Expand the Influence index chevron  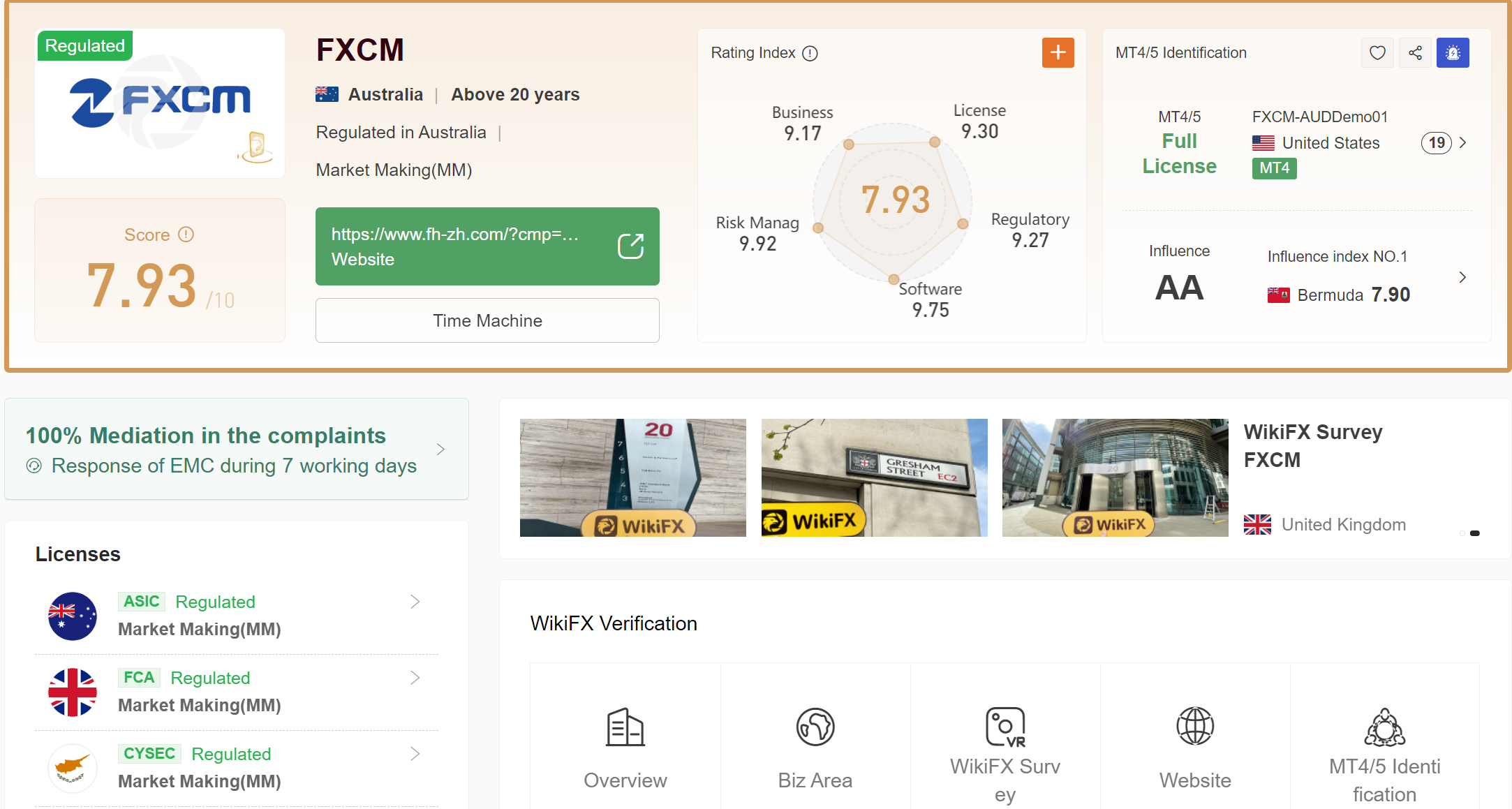[1462, 277]
